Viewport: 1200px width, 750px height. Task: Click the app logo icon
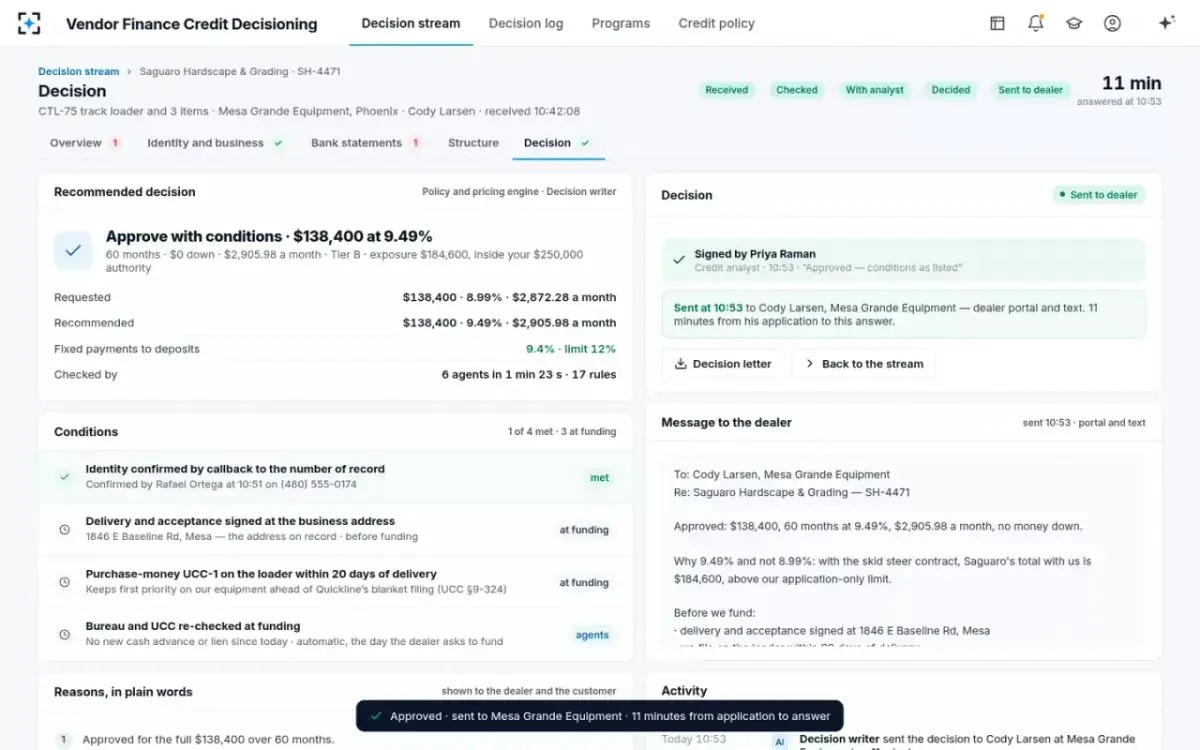coord(30,23)
